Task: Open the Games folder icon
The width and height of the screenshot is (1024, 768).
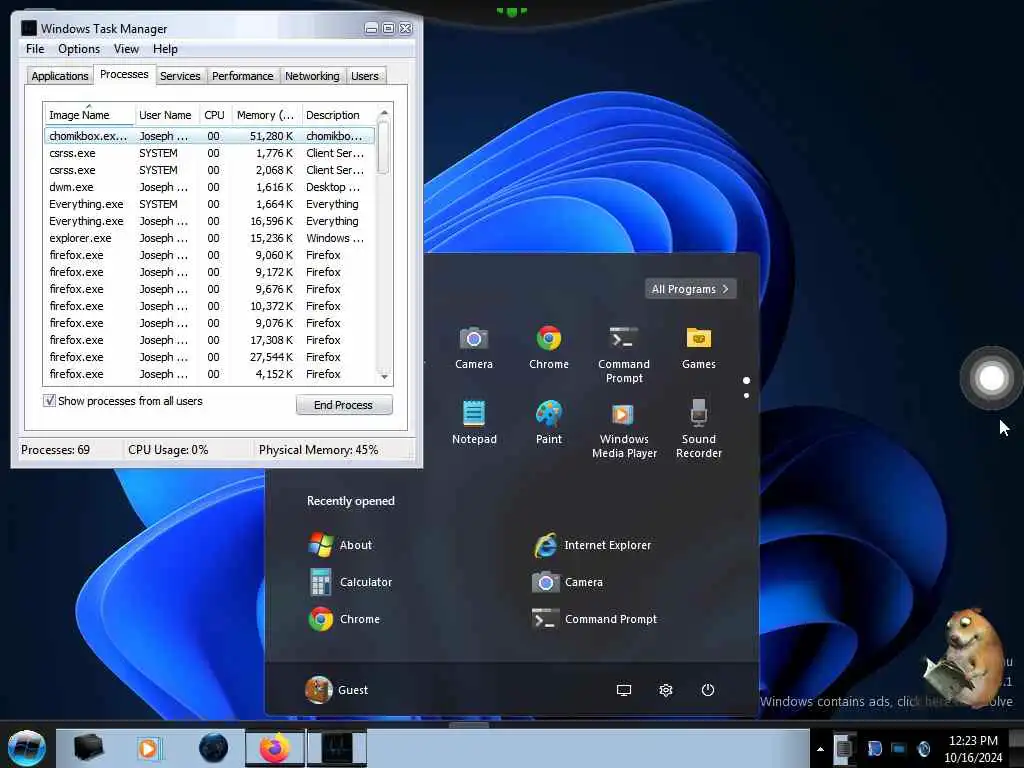Action: pyautogui.click(x=698, y=348)
